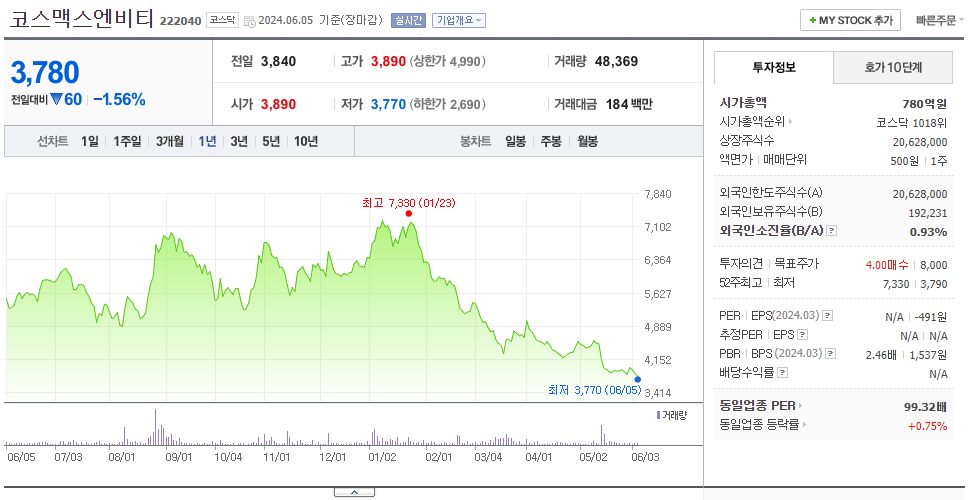The height and width of the screenshot is (500, 968).
Task: Click the 전일 value 3,840
Action: (x=278, y=62)
